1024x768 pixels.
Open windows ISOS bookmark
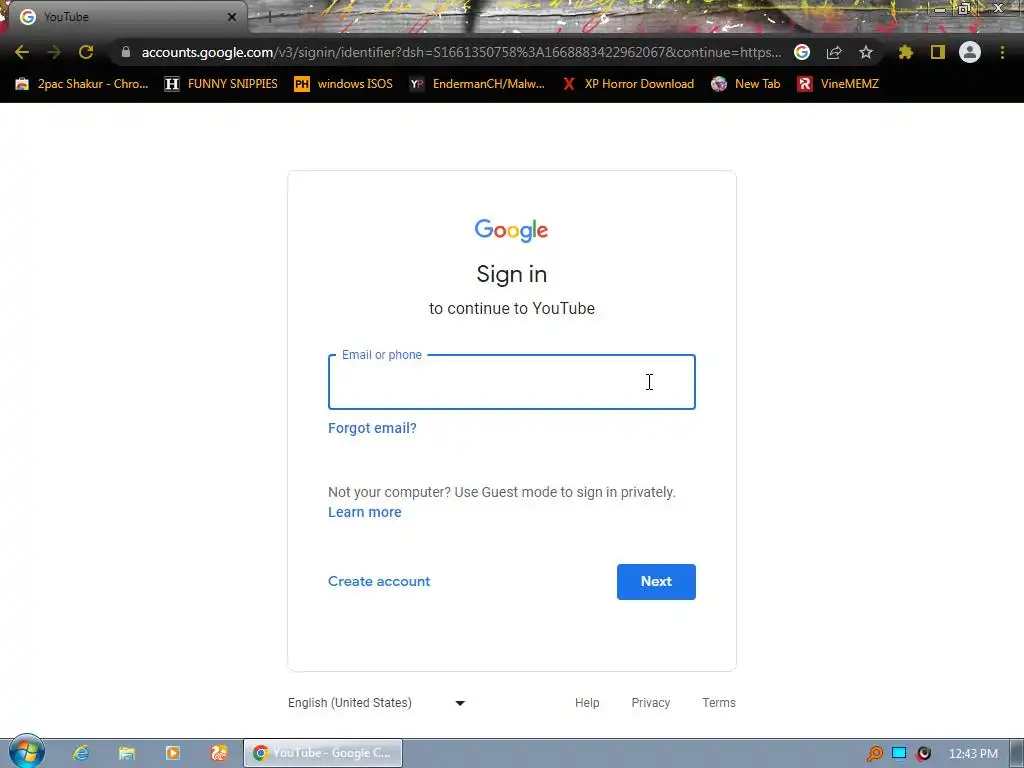click(344, 84)
